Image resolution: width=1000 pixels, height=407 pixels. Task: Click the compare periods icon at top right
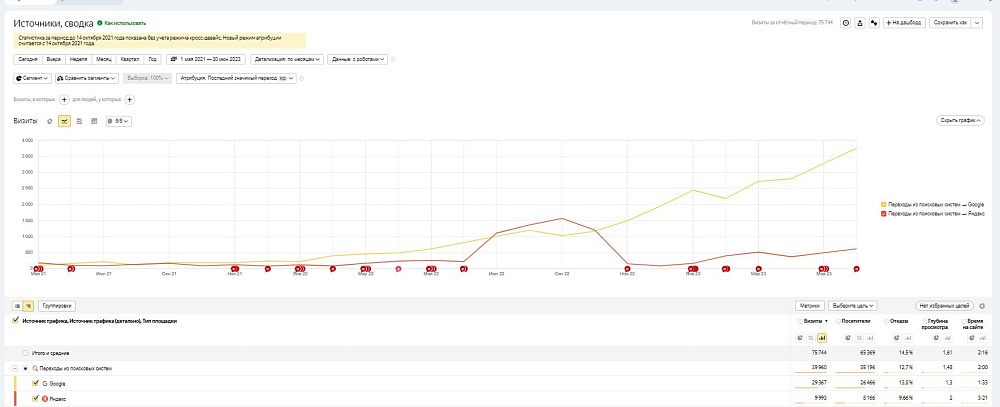[873, 22]
